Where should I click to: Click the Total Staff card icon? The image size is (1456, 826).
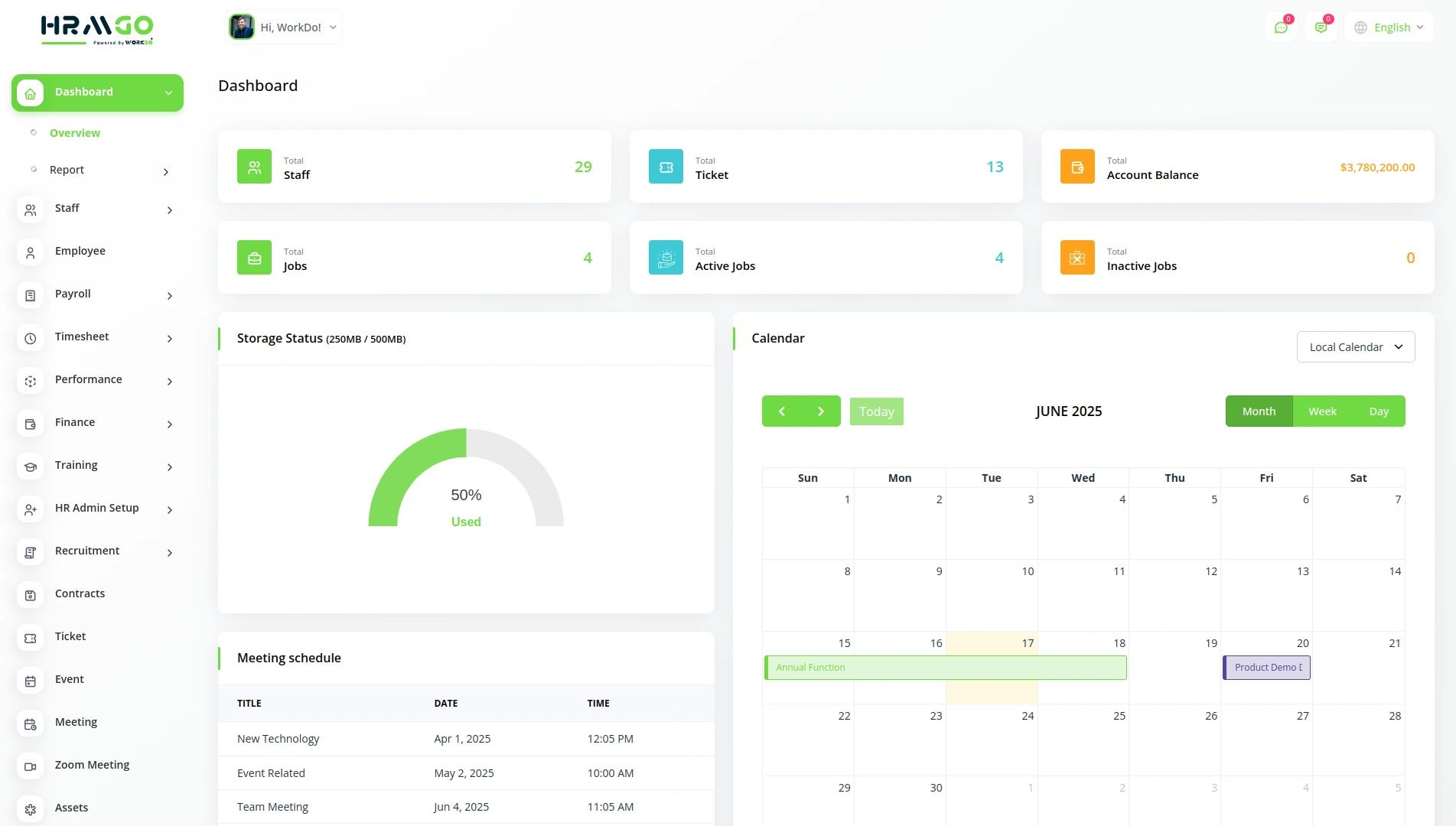tap(254, 167)
